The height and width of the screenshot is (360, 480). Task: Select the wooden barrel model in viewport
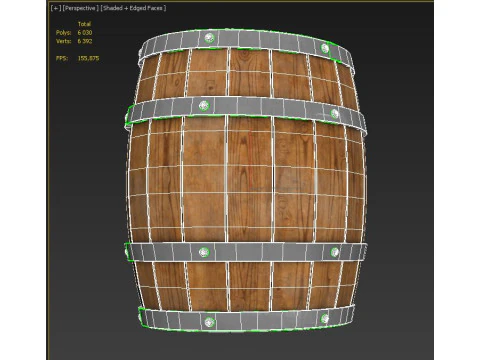[246, 180]
